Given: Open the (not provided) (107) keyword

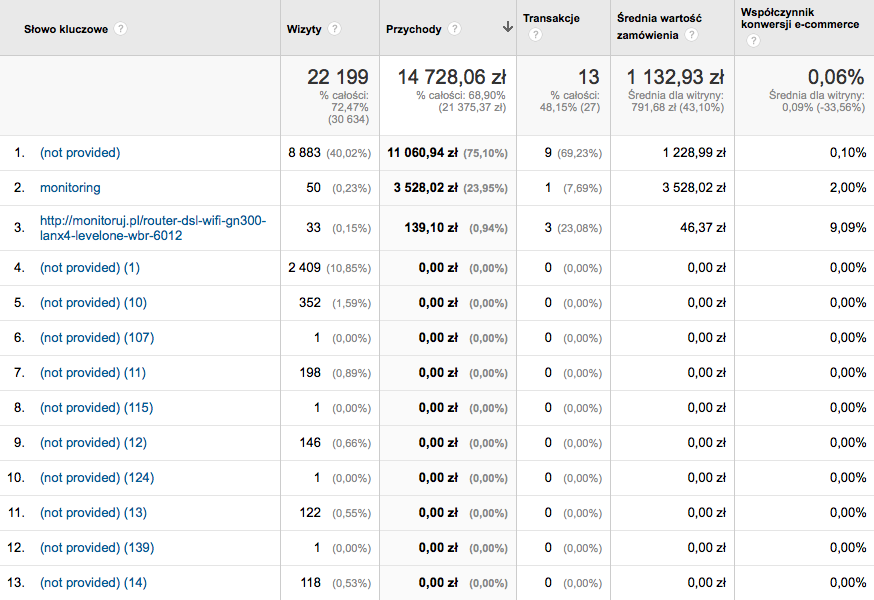Looking at the screenshot, I should (97, 338).
